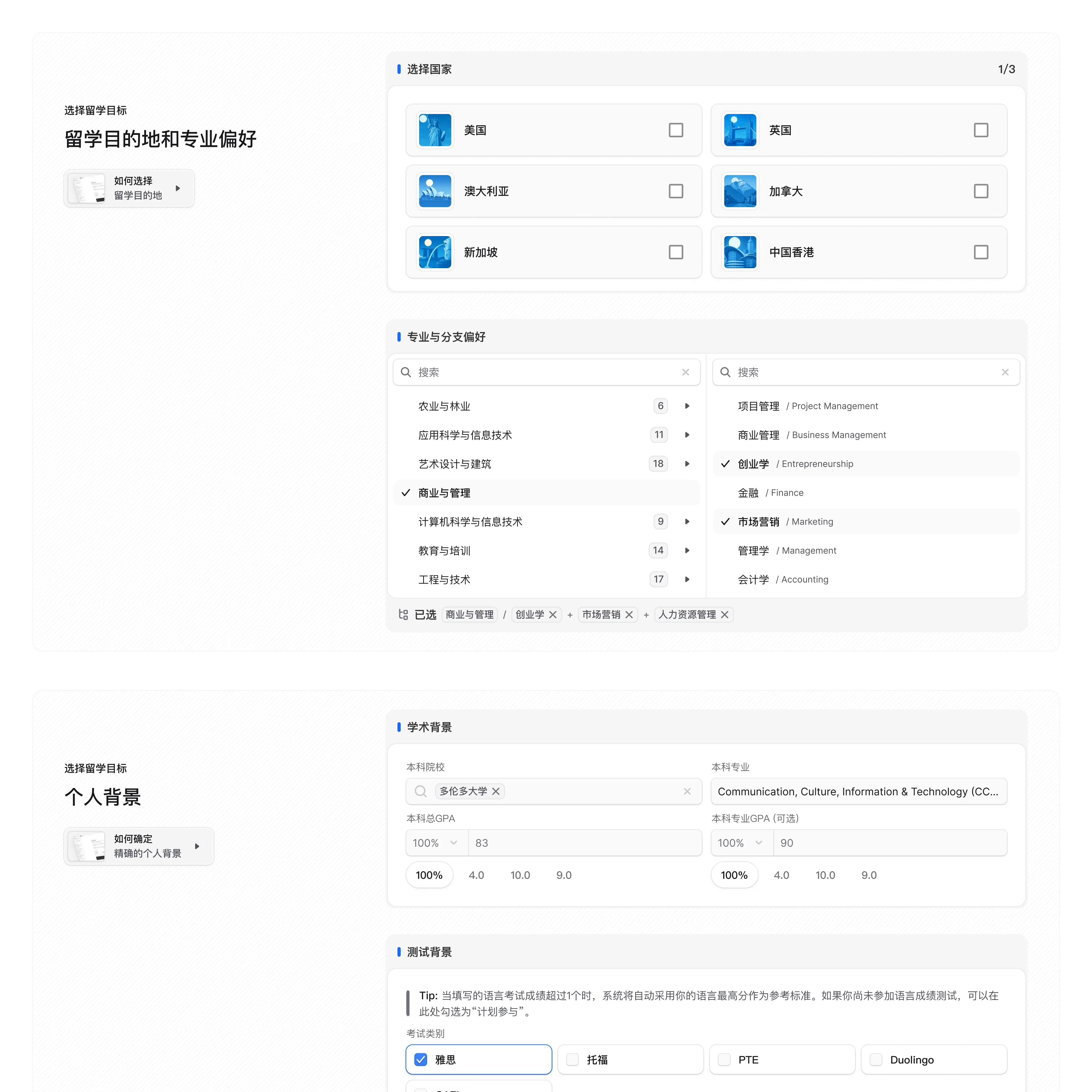This screenshot has width=1092, height=1092.
Task: Edit the 本科总GPA value 83
Action: [x=585, y=843]
